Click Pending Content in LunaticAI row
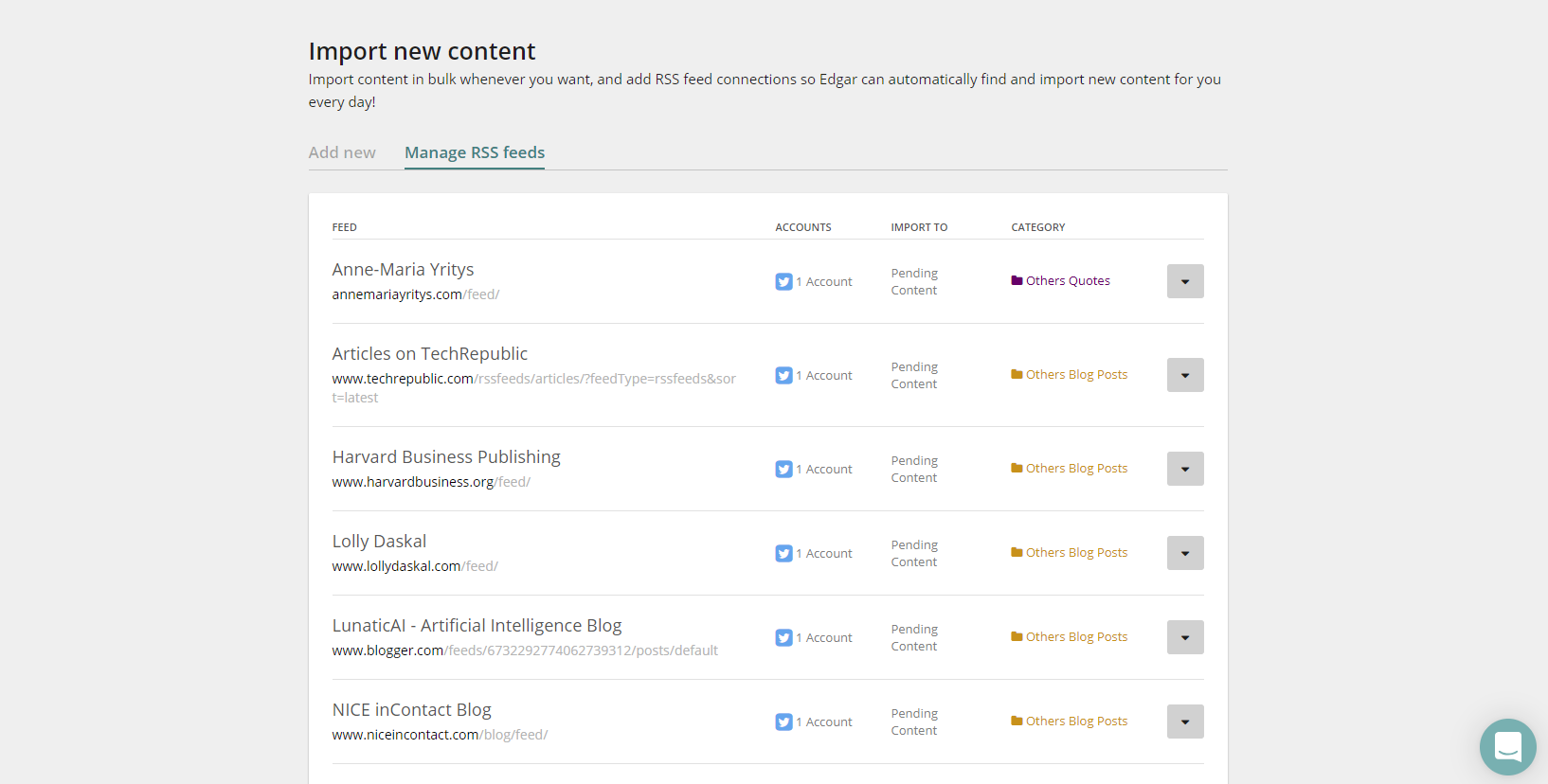This screenshot has height=784, width=1548. click(914, 638)
